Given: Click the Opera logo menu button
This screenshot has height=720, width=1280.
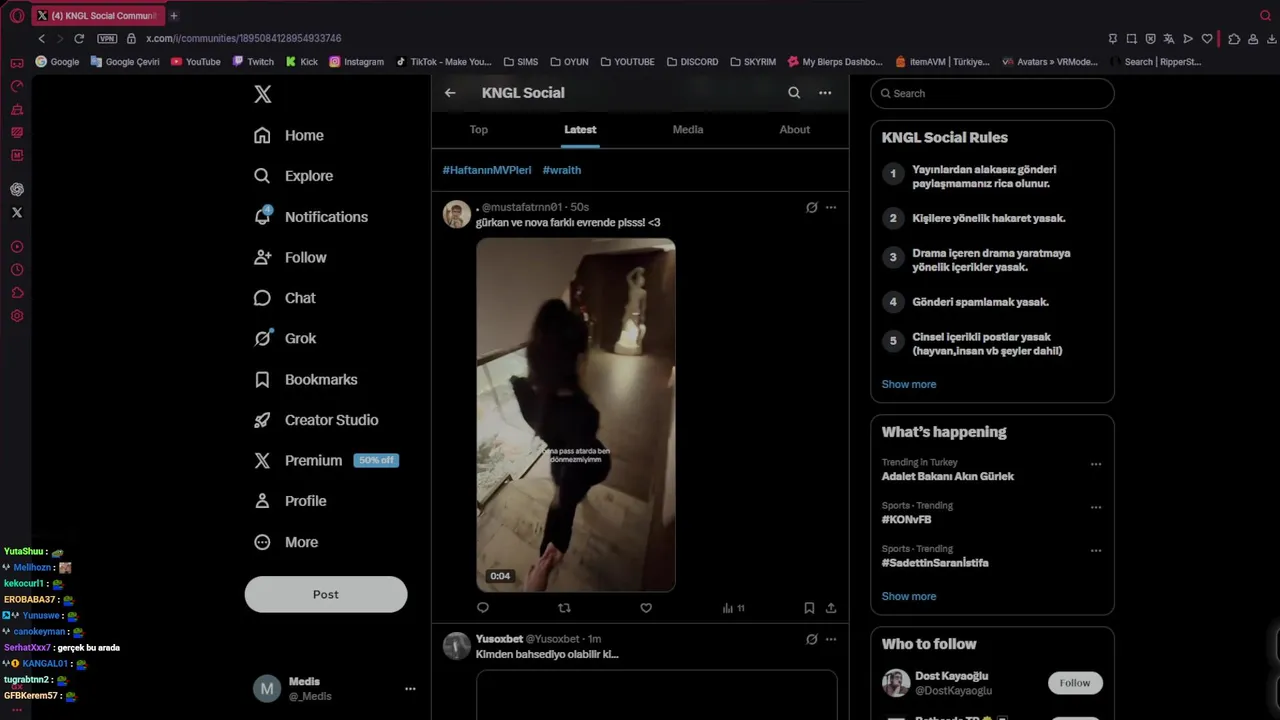Looking at the screenshot, I should click(x=17, y=15).
